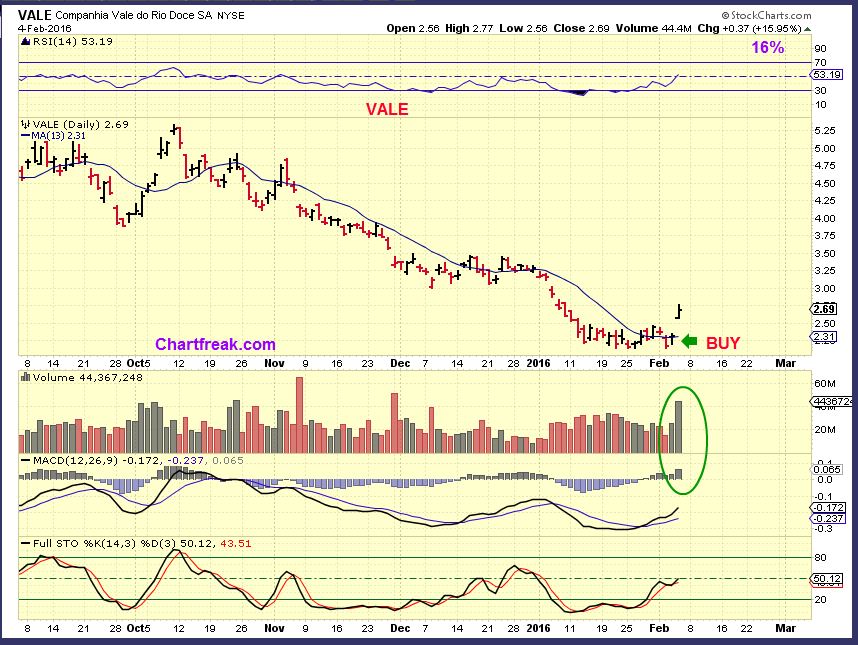Click the red 43.51 stochastic %D value
Viewport: 858px width, 645px height.
pos(236,544)
